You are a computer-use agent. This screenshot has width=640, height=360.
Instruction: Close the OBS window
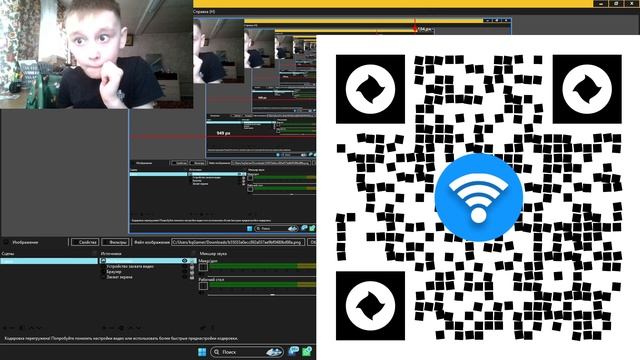click(632, 3)
